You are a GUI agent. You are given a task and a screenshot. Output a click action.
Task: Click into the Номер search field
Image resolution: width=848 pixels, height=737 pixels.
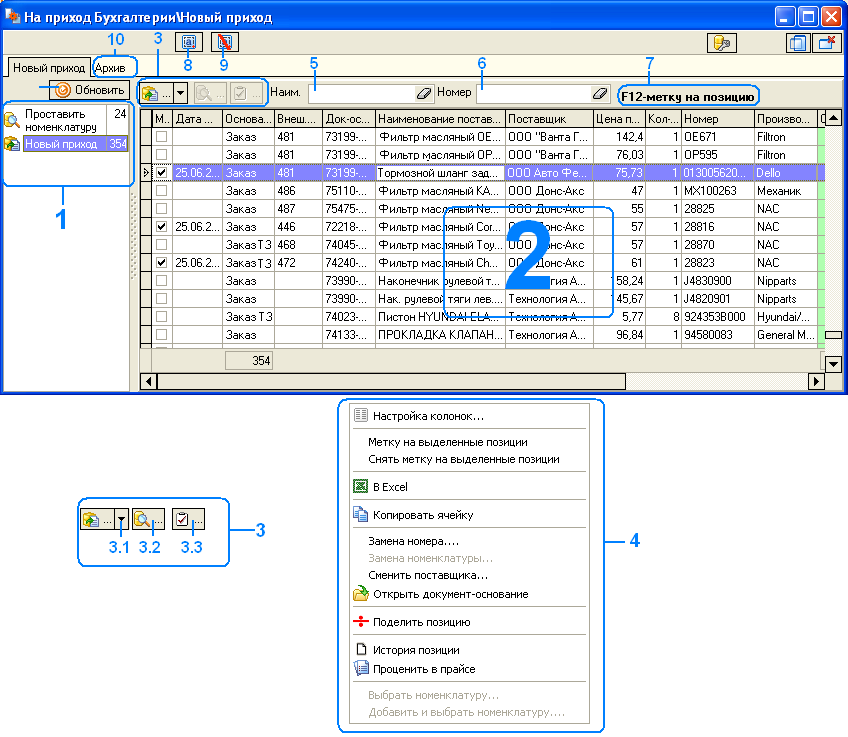tap(534, 94)
